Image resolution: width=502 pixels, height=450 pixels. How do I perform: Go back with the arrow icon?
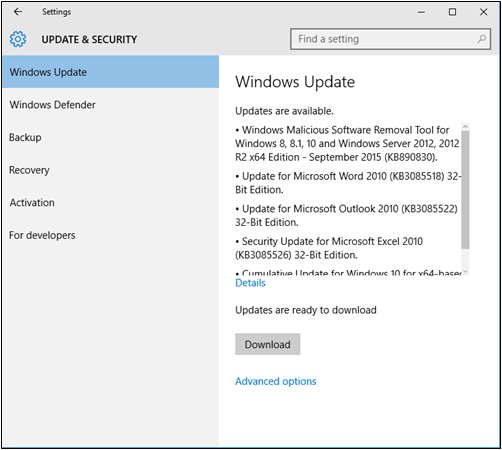(x=18, y=12)
